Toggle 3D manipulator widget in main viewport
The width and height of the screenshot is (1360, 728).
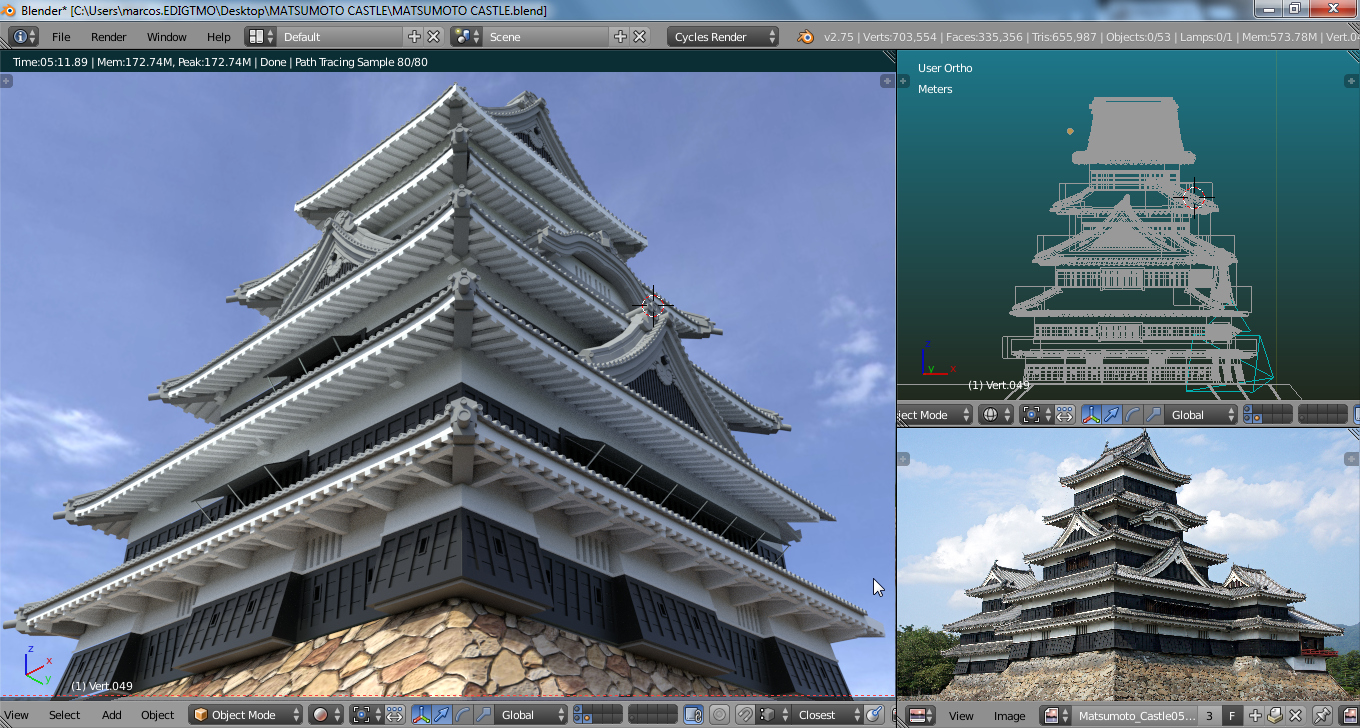coord(420,715)
